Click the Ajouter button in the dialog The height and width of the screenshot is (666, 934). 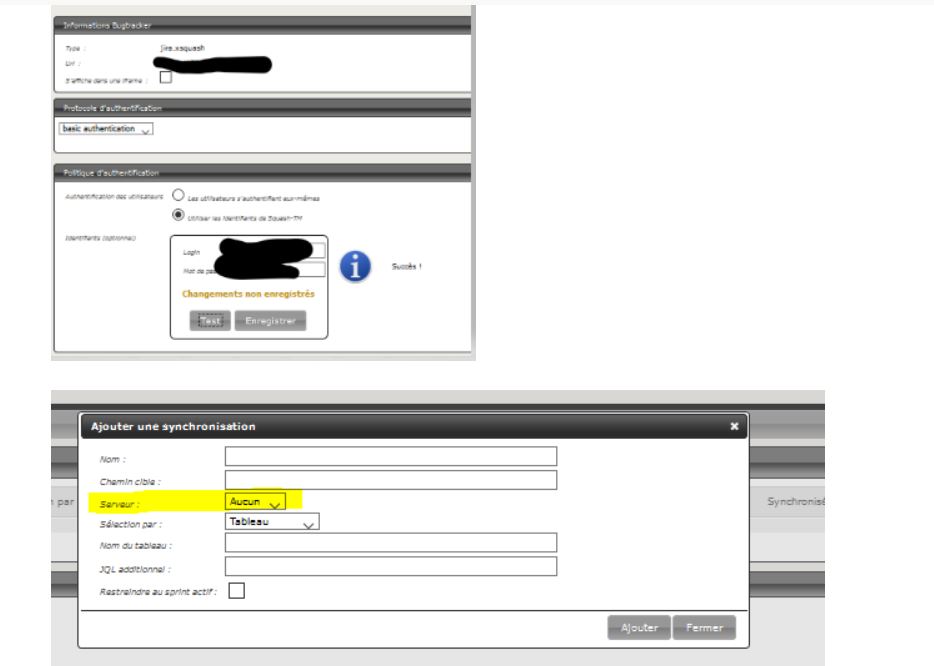coord(638,627)
